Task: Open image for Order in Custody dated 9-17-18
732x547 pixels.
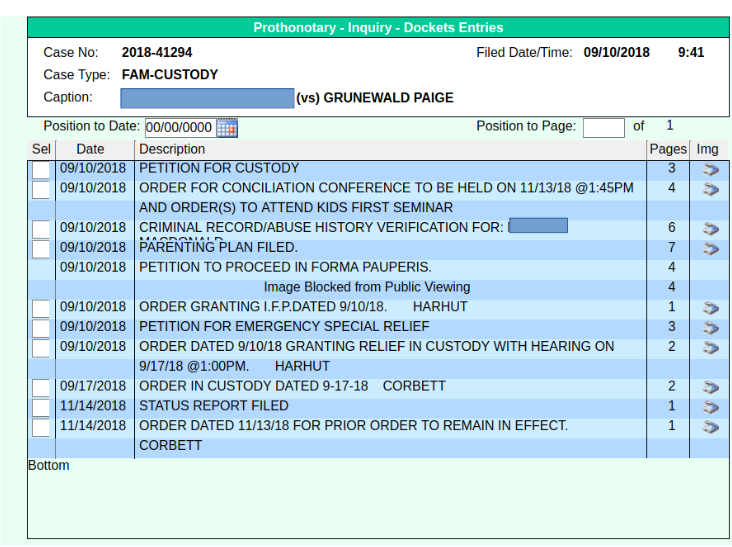Action: [710, 387]
